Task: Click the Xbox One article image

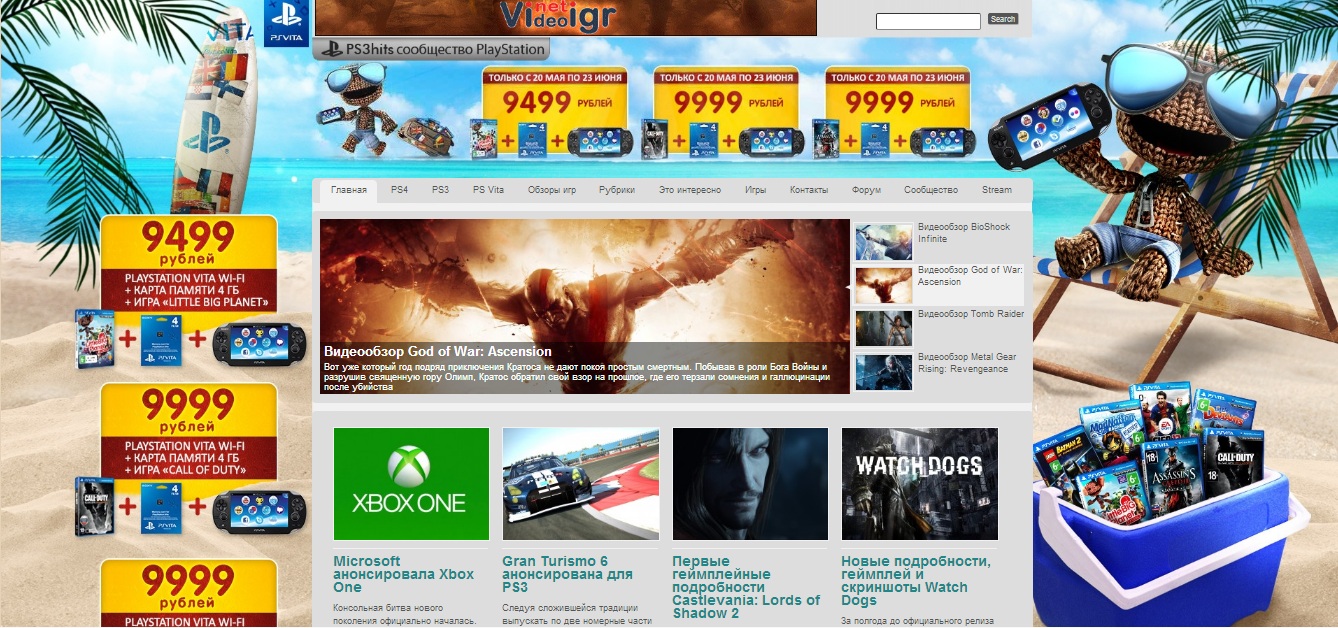Action: 411,484
